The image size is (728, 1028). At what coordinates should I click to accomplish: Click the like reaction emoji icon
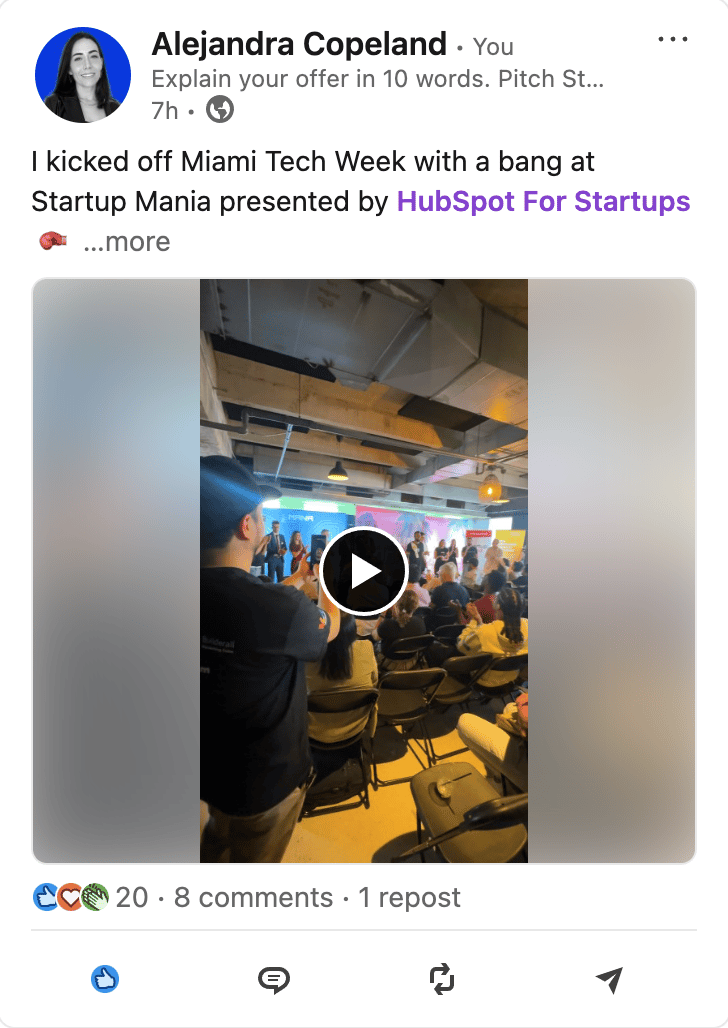pyautogui.click(x=44, y=898)
